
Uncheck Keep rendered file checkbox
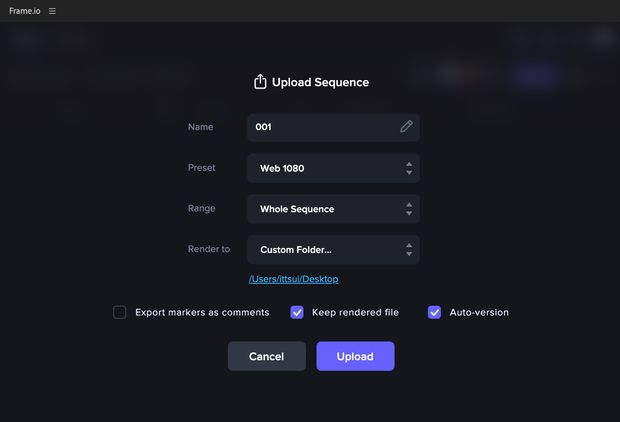coord(297,312)
